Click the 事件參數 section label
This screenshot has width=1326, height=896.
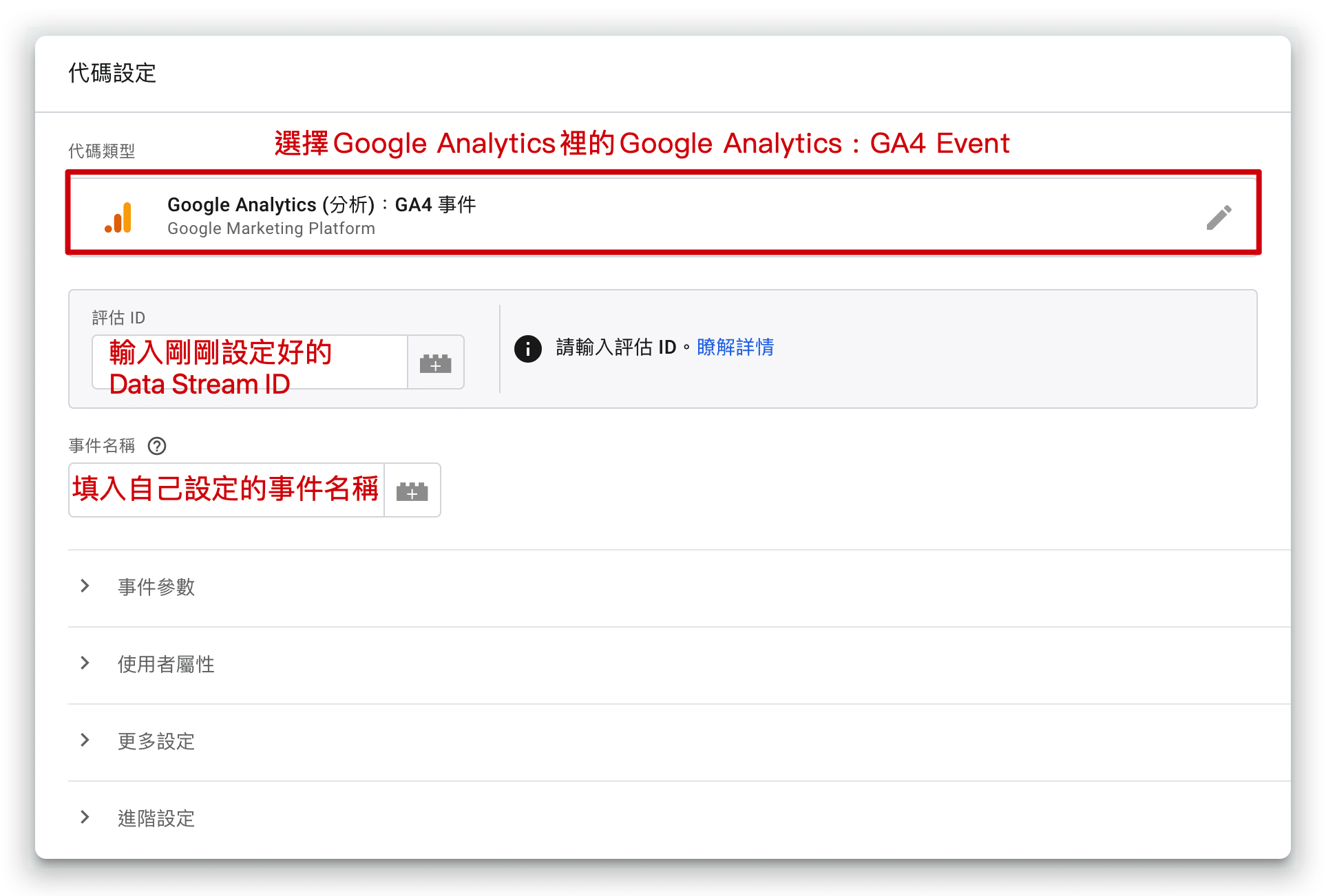click(156, 587)
